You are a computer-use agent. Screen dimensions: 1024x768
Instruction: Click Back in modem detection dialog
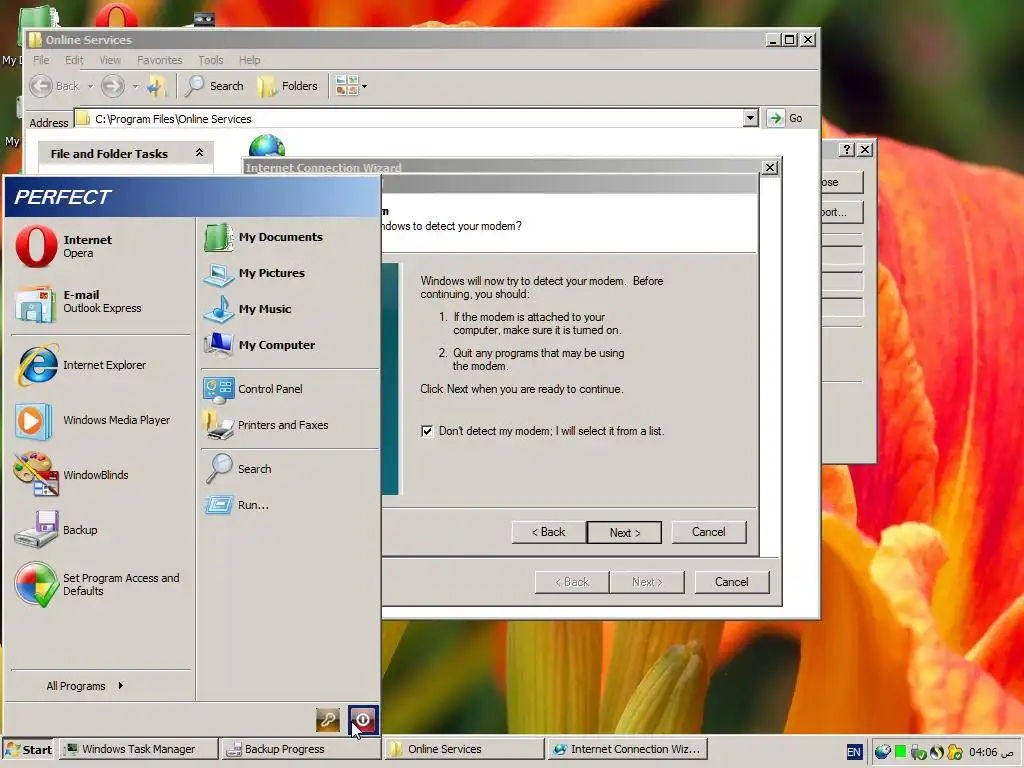point(549,532)
